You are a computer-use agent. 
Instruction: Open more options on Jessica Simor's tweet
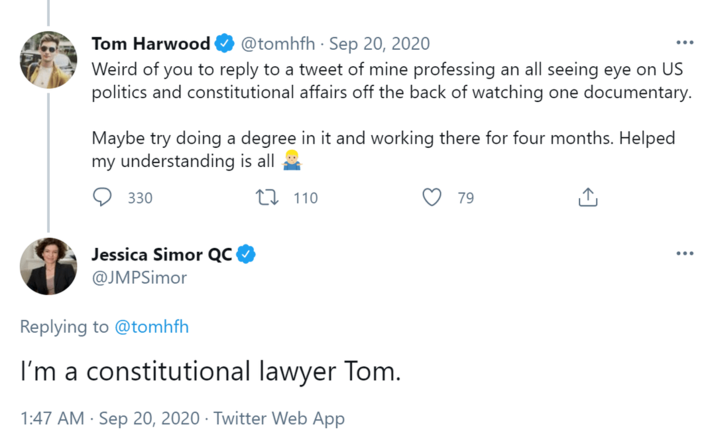point(685,253)
